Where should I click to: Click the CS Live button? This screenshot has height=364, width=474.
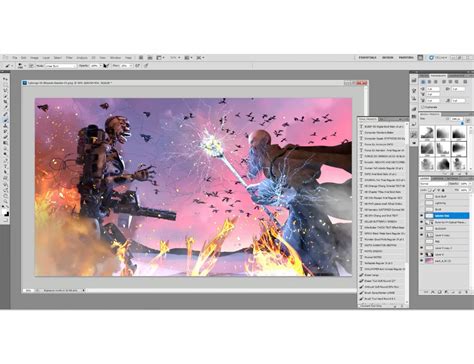click(x=438, y=58)
